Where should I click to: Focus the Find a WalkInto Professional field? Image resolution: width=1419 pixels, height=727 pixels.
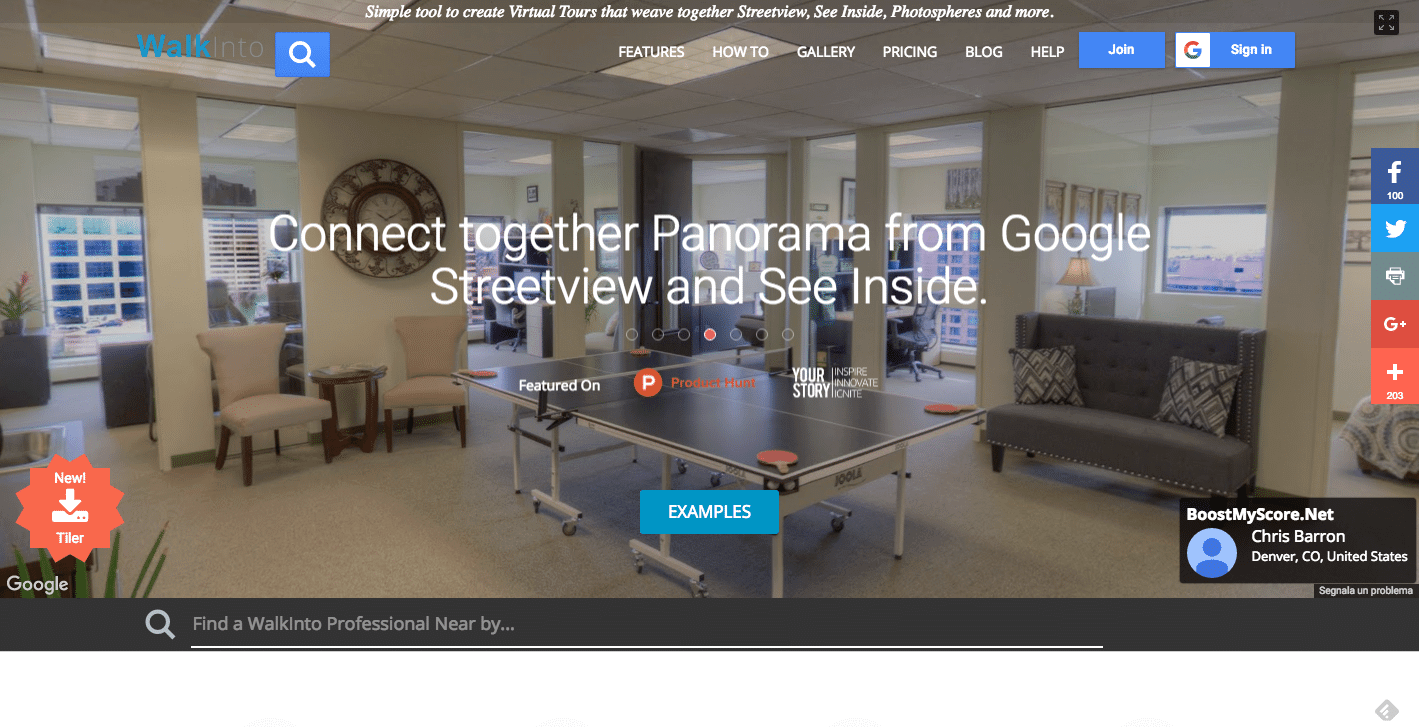pos(647,625)
